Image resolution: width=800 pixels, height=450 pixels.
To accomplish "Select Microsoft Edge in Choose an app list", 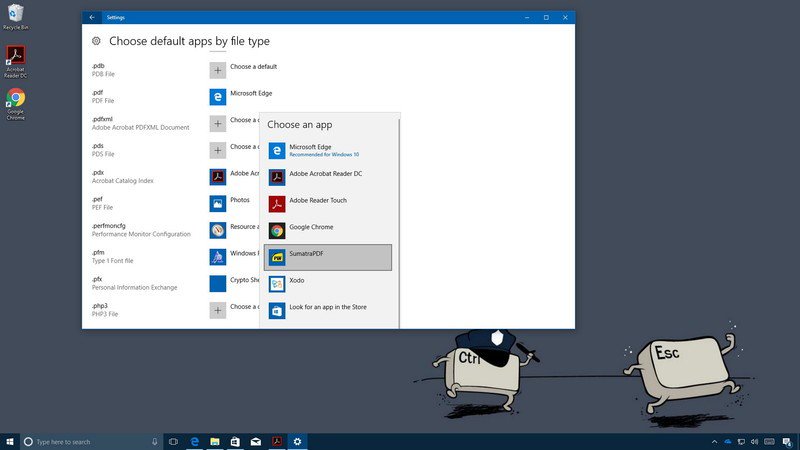I will coord(328,151).
